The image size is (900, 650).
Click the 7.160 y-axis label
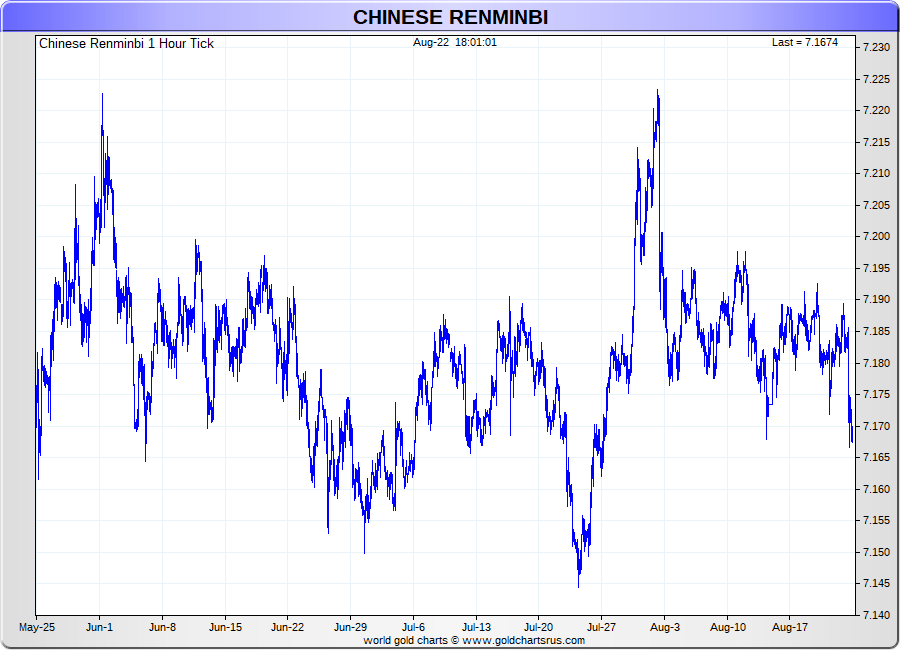[876, 489]
